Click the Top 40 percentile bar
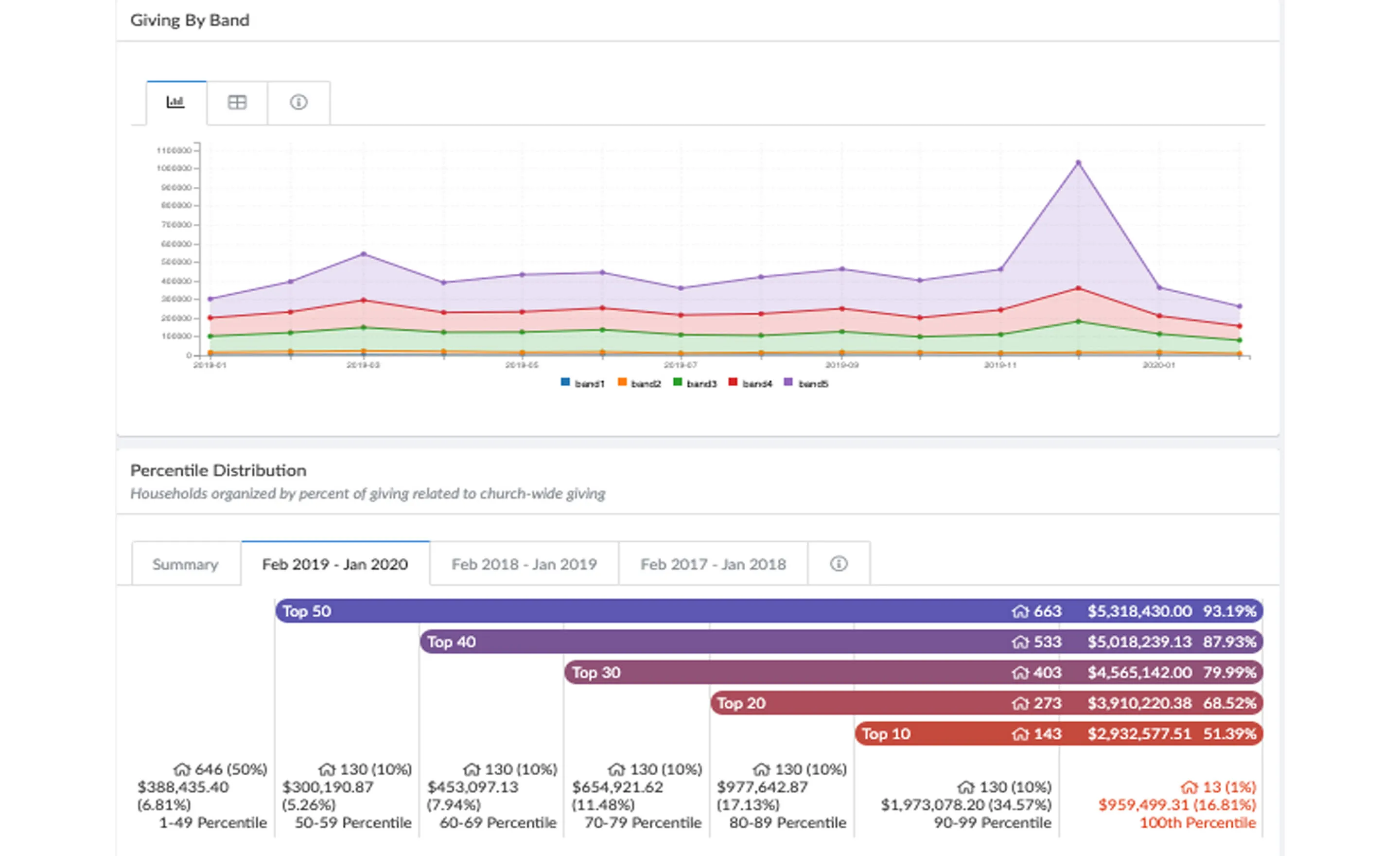Image resolution: width=1400 pixels, height=856 pixels. [x=710, y=642]
